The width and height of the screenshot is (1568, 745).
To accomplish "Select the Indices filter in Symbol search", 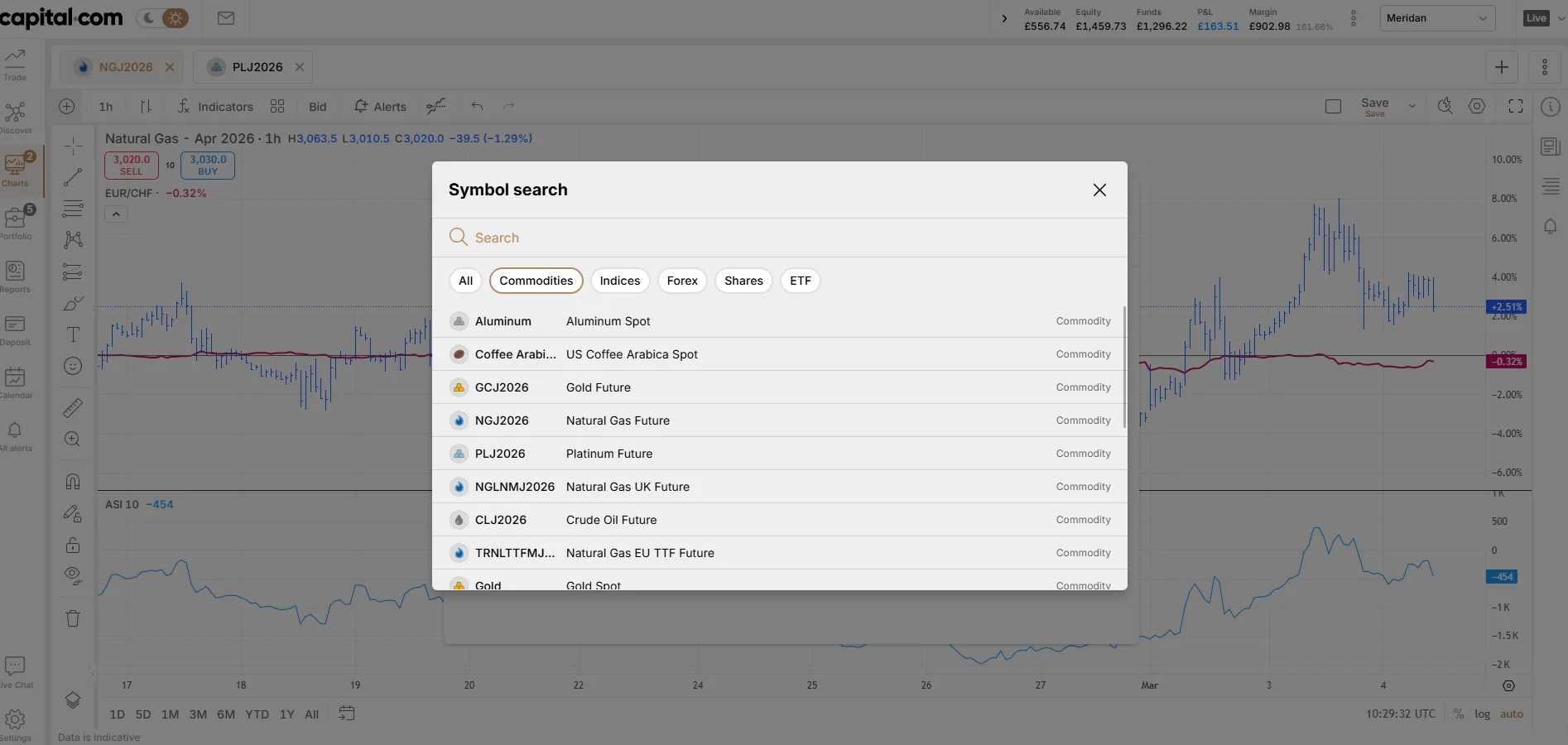I will (619, 281).
